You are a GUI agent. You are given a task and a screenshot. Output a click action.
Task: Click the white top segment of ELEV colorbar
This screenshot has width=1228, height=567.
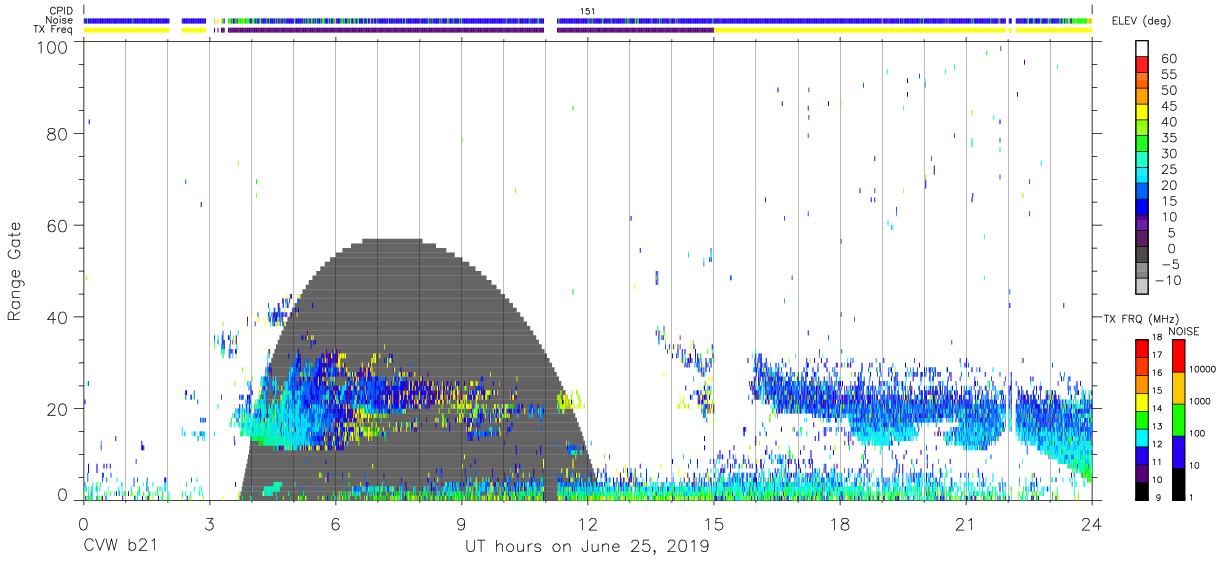(1142, 49)
